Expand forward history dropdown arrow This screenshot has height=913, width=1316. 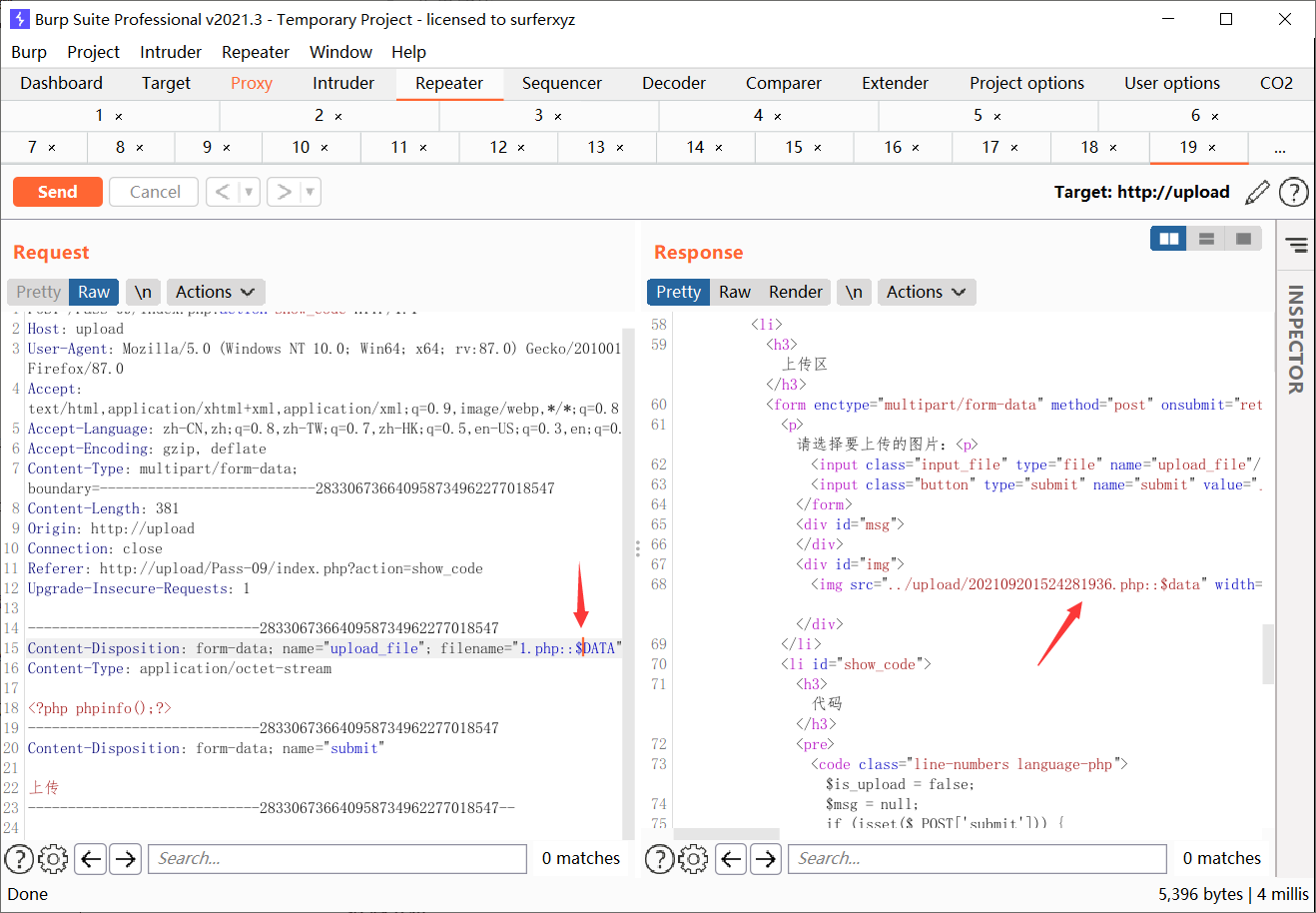coord(311,192)
